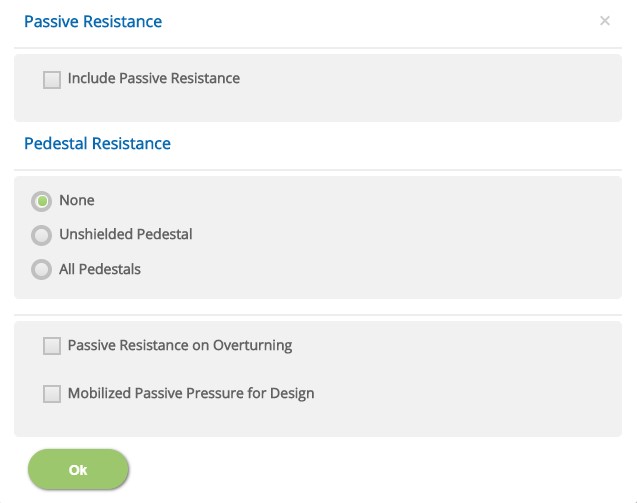Viewport: 637px width, 503px height.
Task: Enable the Include Passive Resistance checkbox
Action: (52, 79)
